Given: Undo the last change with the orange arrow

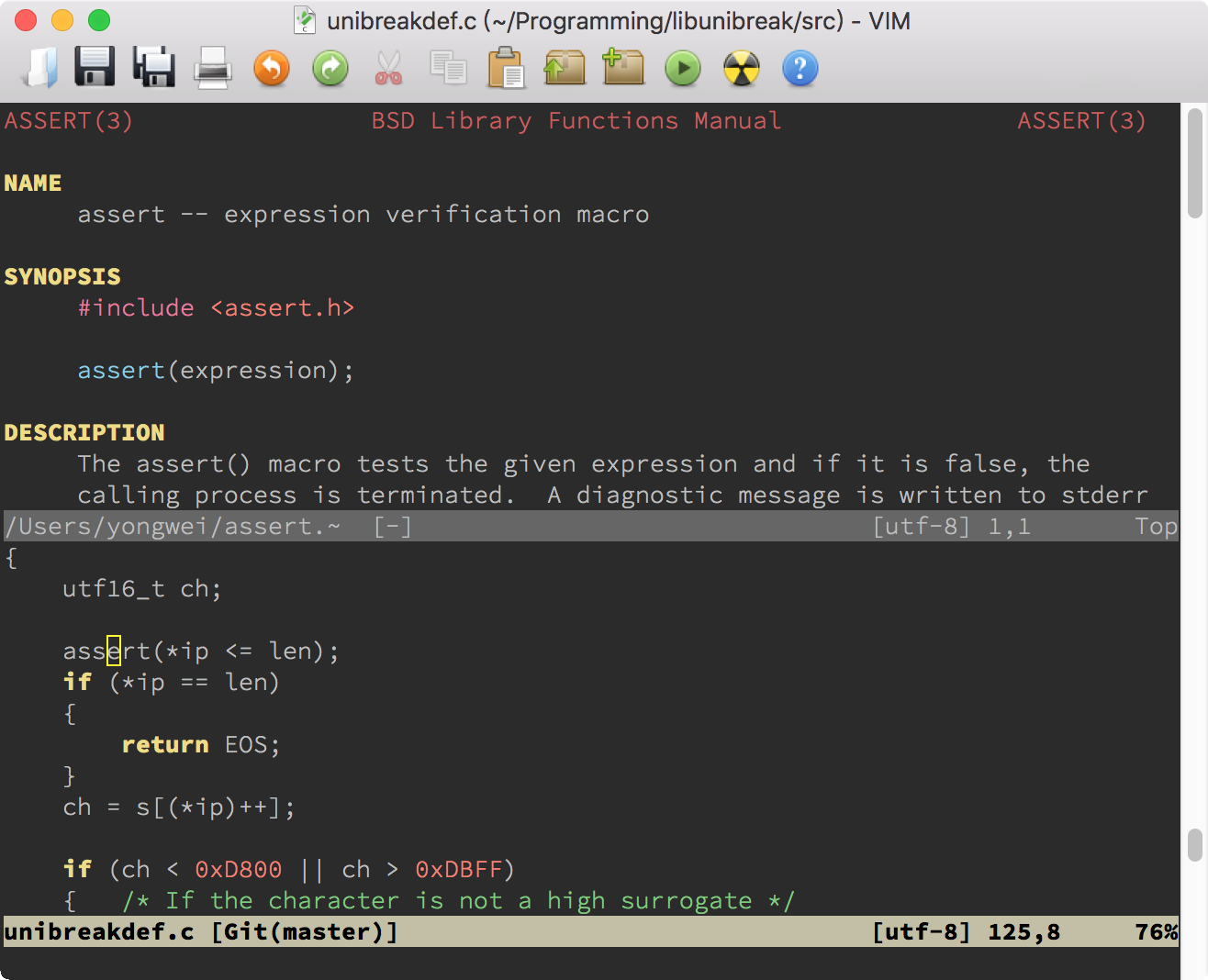Looking at the screenshot, I should tap(271, 68).
